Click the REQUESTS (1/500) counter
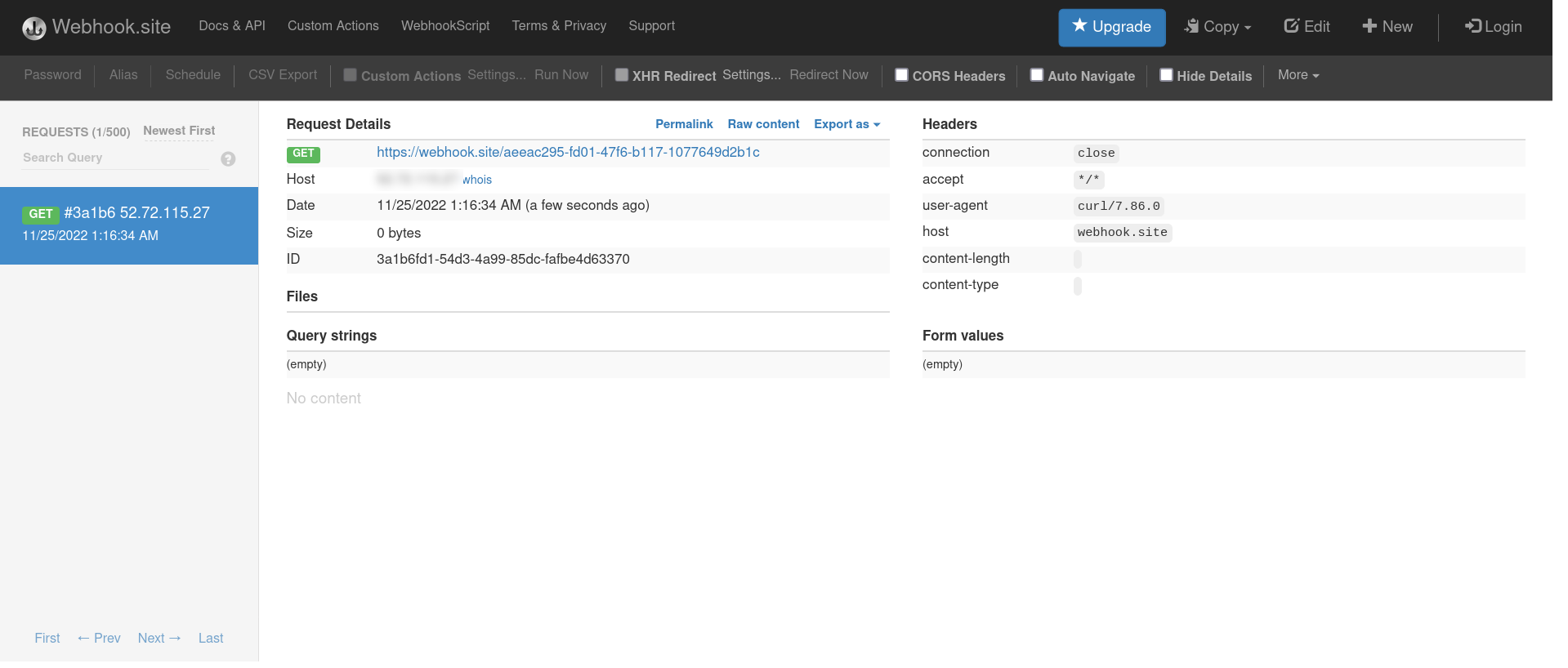This screenshot has height=668, width=1568. pos(76,132)
